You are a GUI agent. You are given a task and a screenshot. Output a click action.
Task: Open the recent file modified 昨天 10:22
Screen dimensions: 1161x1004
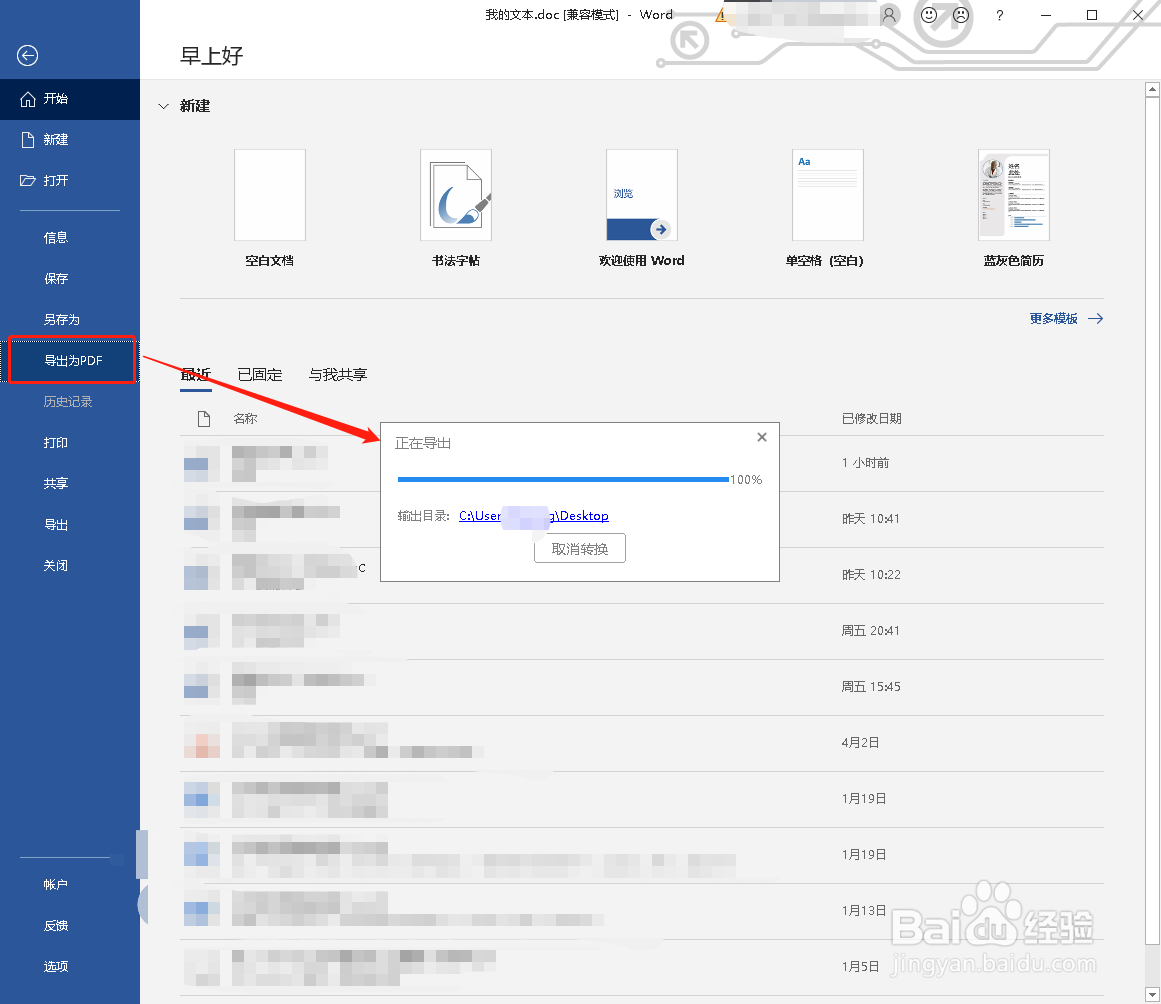642,575
